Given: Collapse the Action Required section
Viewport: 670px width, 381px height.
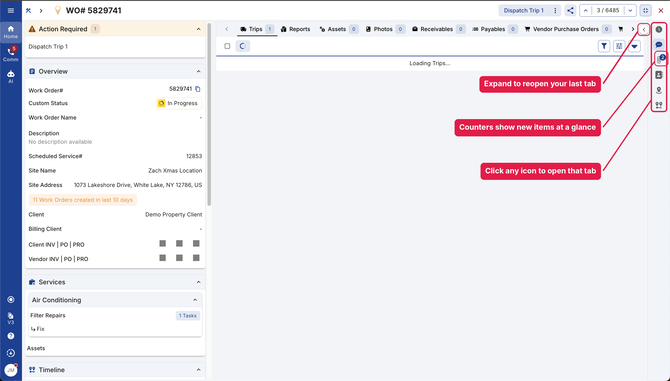Looking at the screenshot, I should pyautogui.click(x=198, y=29).
